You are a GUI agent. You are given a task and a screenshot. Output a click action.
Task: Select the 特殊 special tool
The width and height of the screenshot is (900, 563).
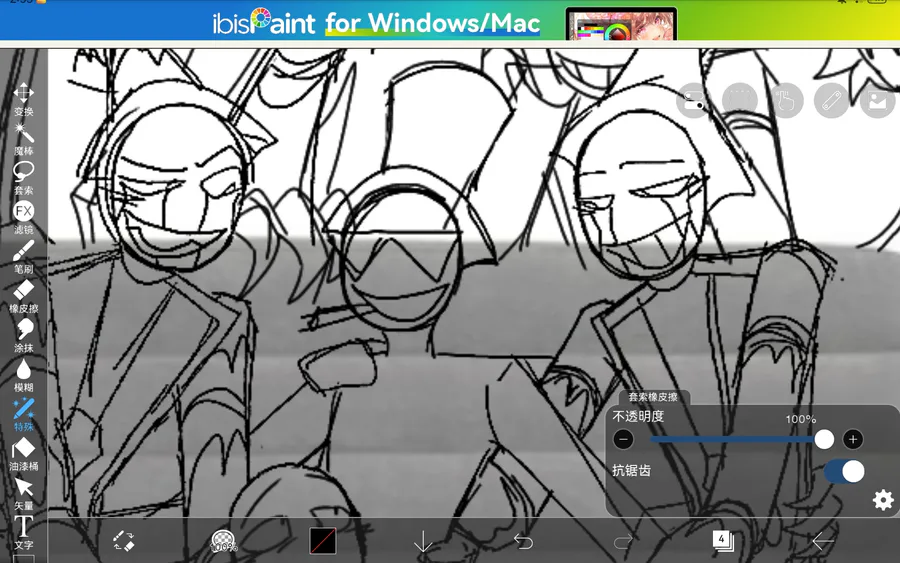pos(24,415)
